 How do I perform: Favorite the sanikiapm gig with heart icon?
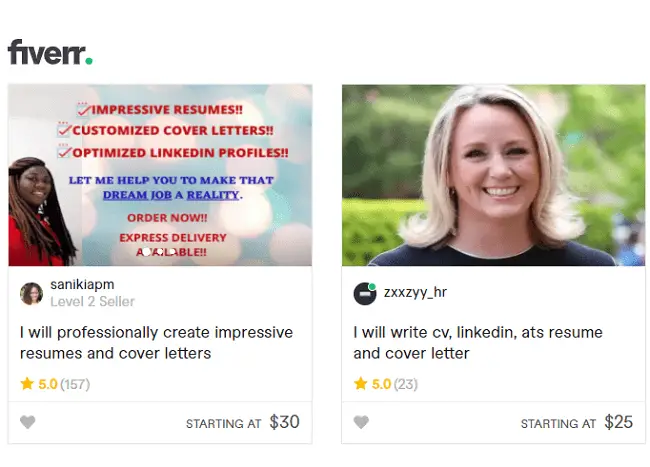coord(28,422)
